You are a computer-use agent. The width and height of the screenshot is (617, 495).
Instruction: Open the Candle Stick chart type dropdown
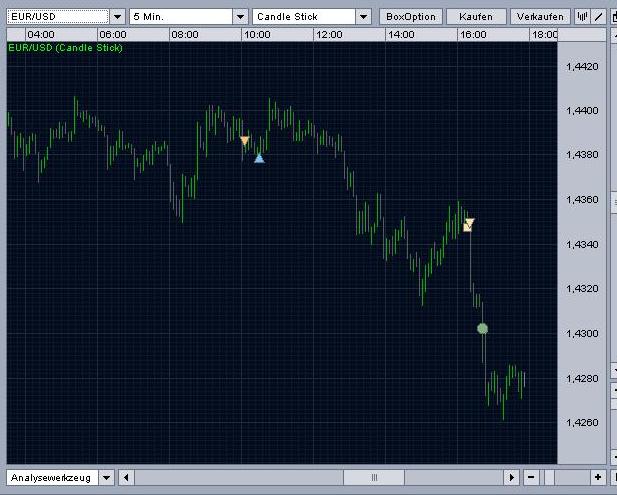coord(364,17)
